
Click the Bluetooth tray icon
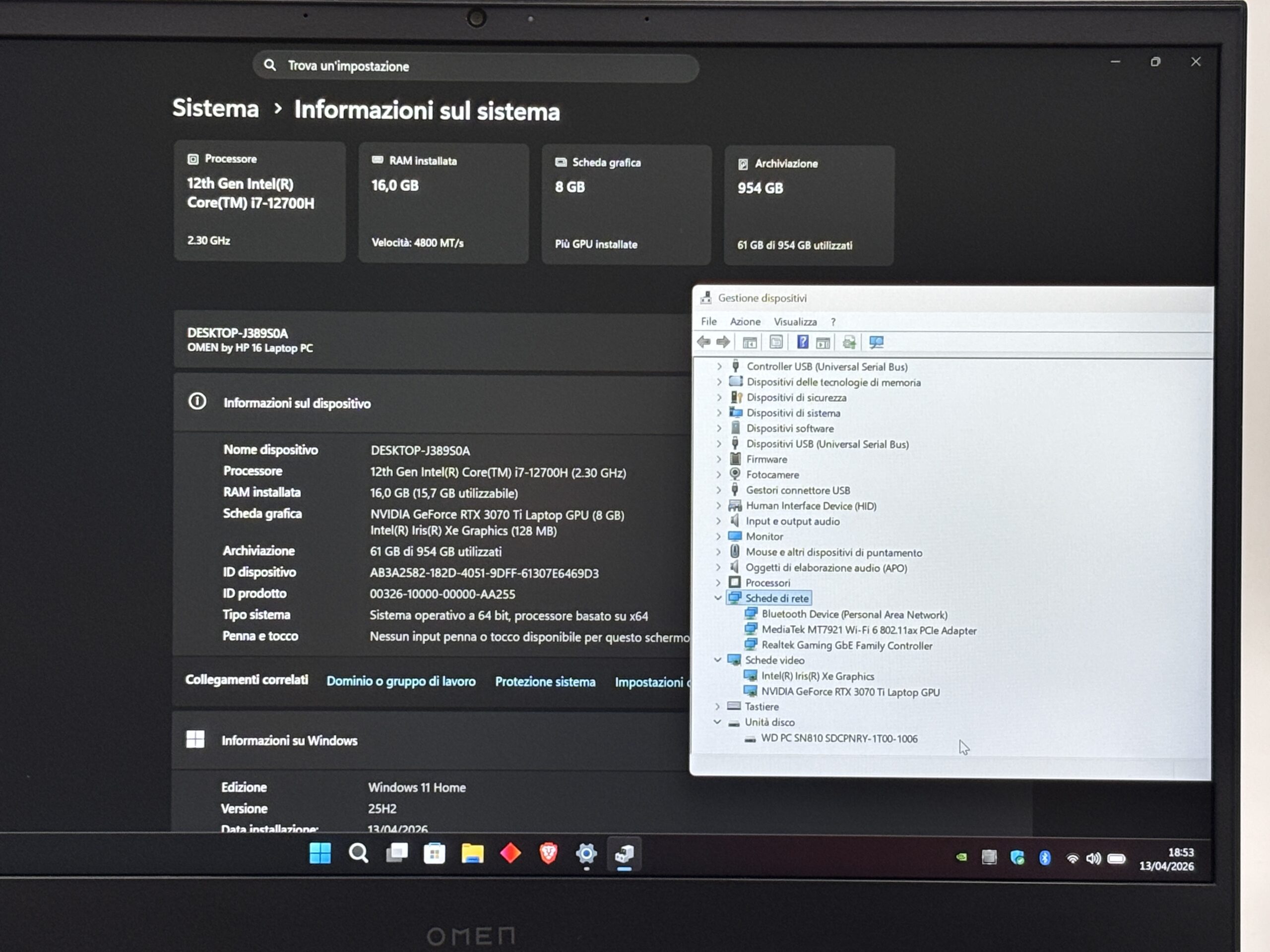click(x=1045, y=858)
